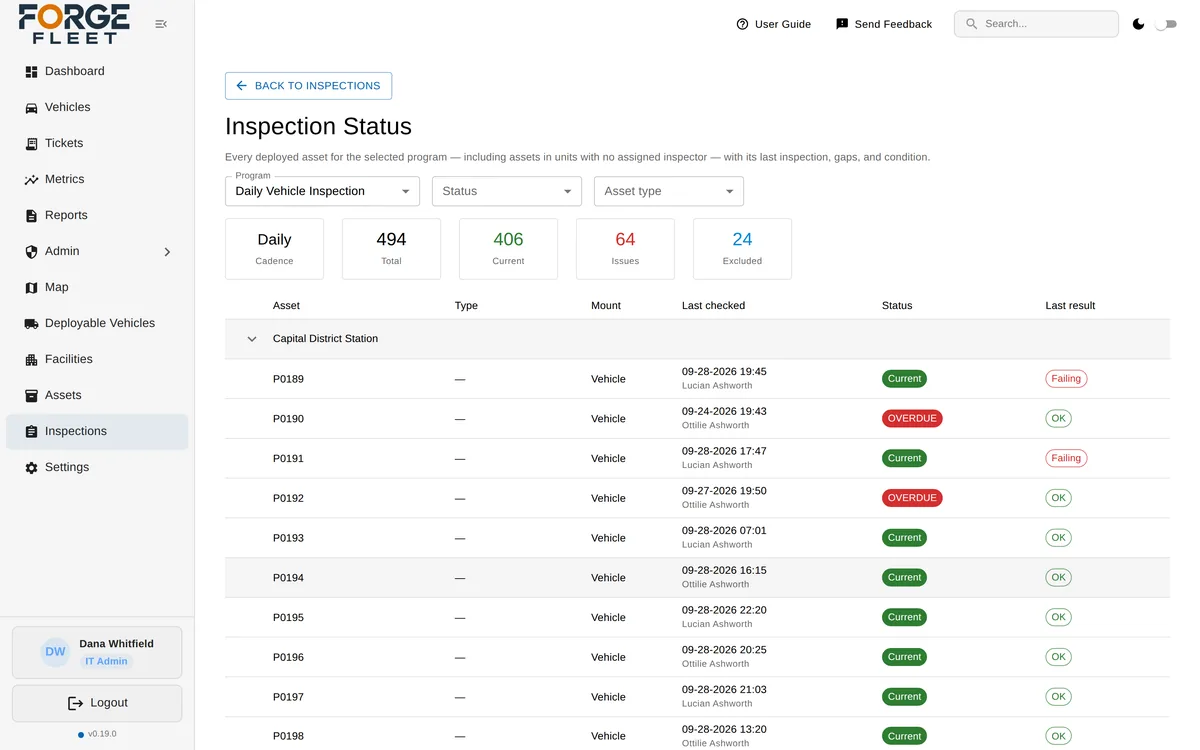This screenshot has width=1200, height=750.
Task: Click the Vehicles car icon
Action: pyautogui.click(x=31, y=108)
